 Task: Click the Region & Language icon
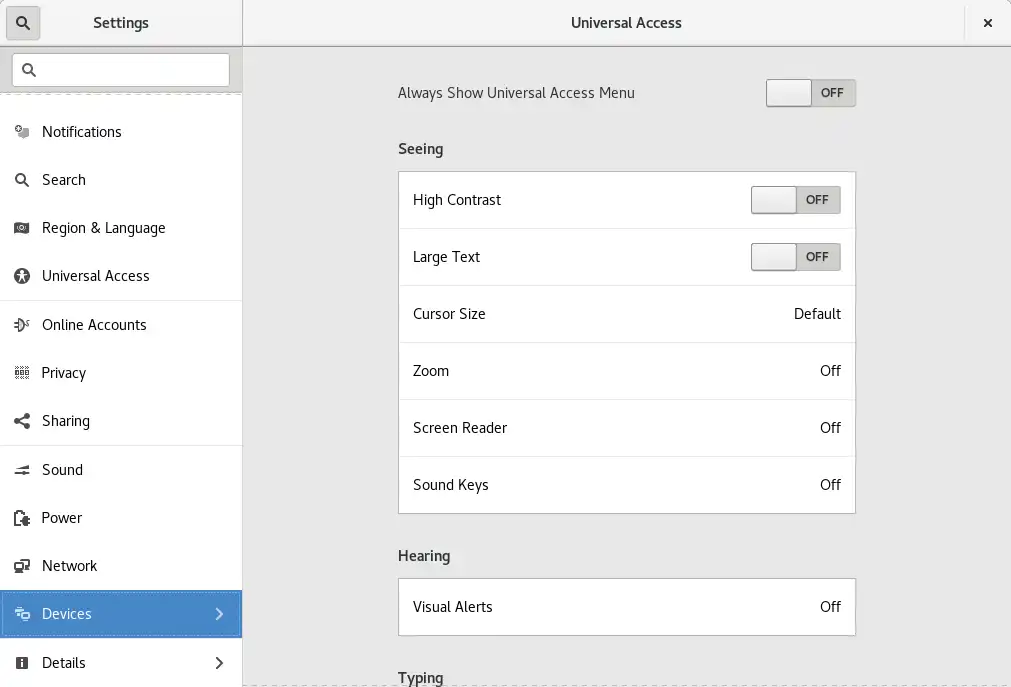pos(22,228)
